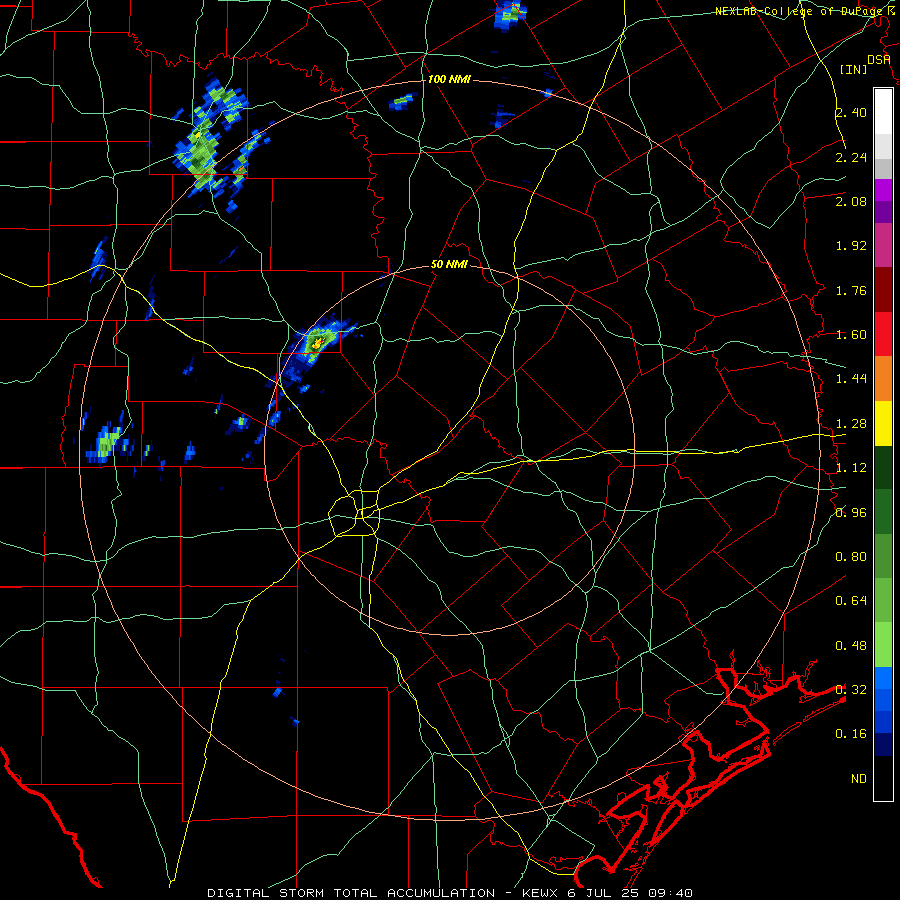Select the 2.24 legend value
Image resolution: width=900 pixels, height=900 pixels.
tap(851, 157)
